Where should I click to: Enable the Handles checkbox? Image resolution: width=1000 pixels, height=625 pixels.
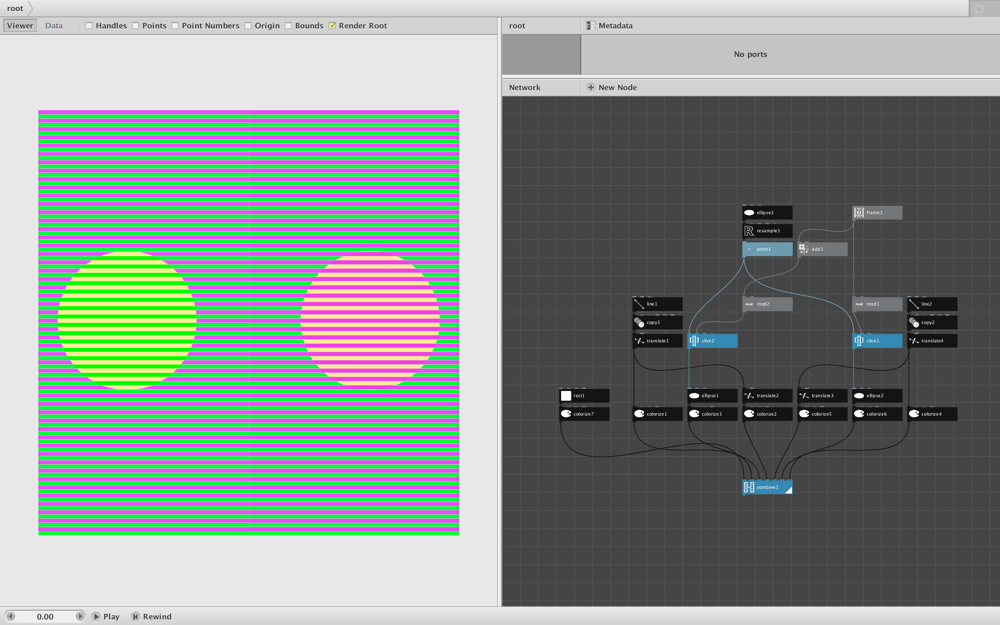[89, 26]
